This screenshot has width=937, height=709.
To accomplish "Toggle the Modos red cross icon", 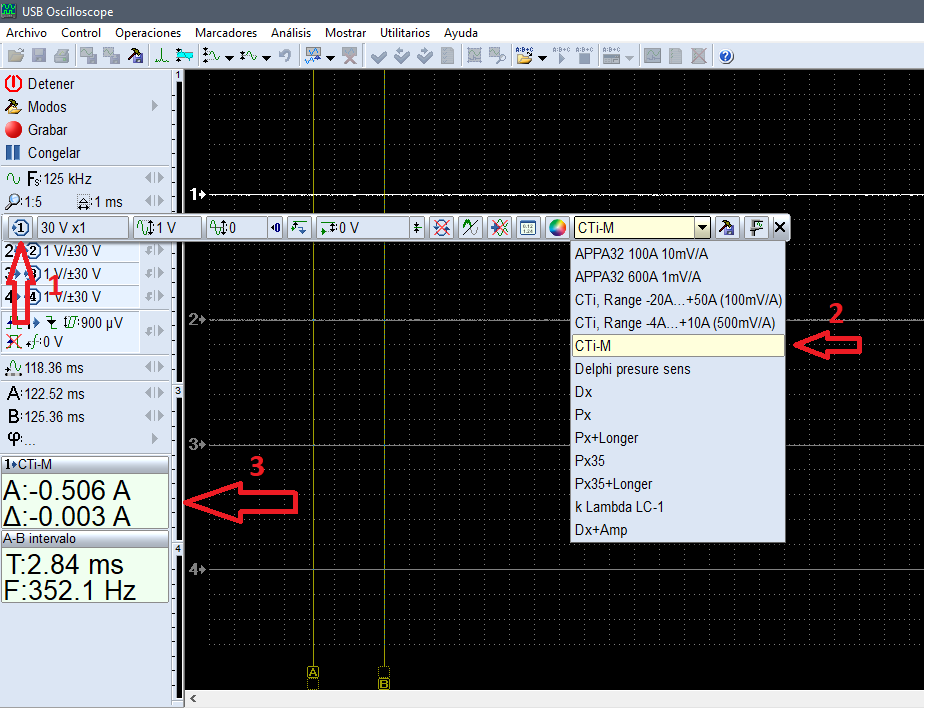I will tap(14, 107).
